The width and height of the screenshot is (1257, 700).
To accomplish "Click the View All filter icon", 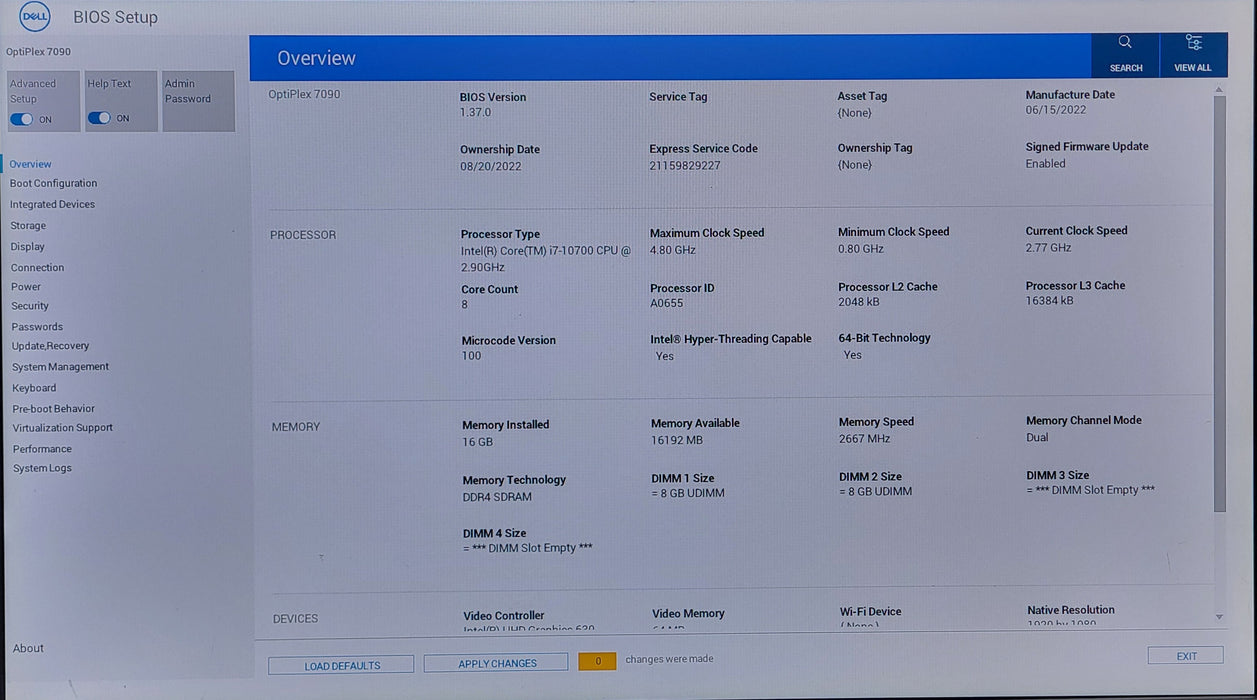I will coord(1193,42).
